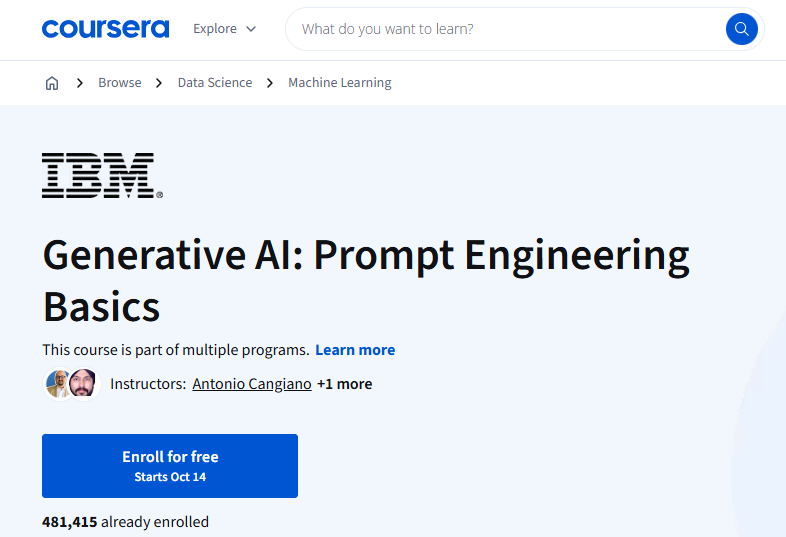The width and height of the screenshot is (786, 537).
Task: Click the chevron right after the home icon
Action: pyautogui.click(x=80, y=83)
